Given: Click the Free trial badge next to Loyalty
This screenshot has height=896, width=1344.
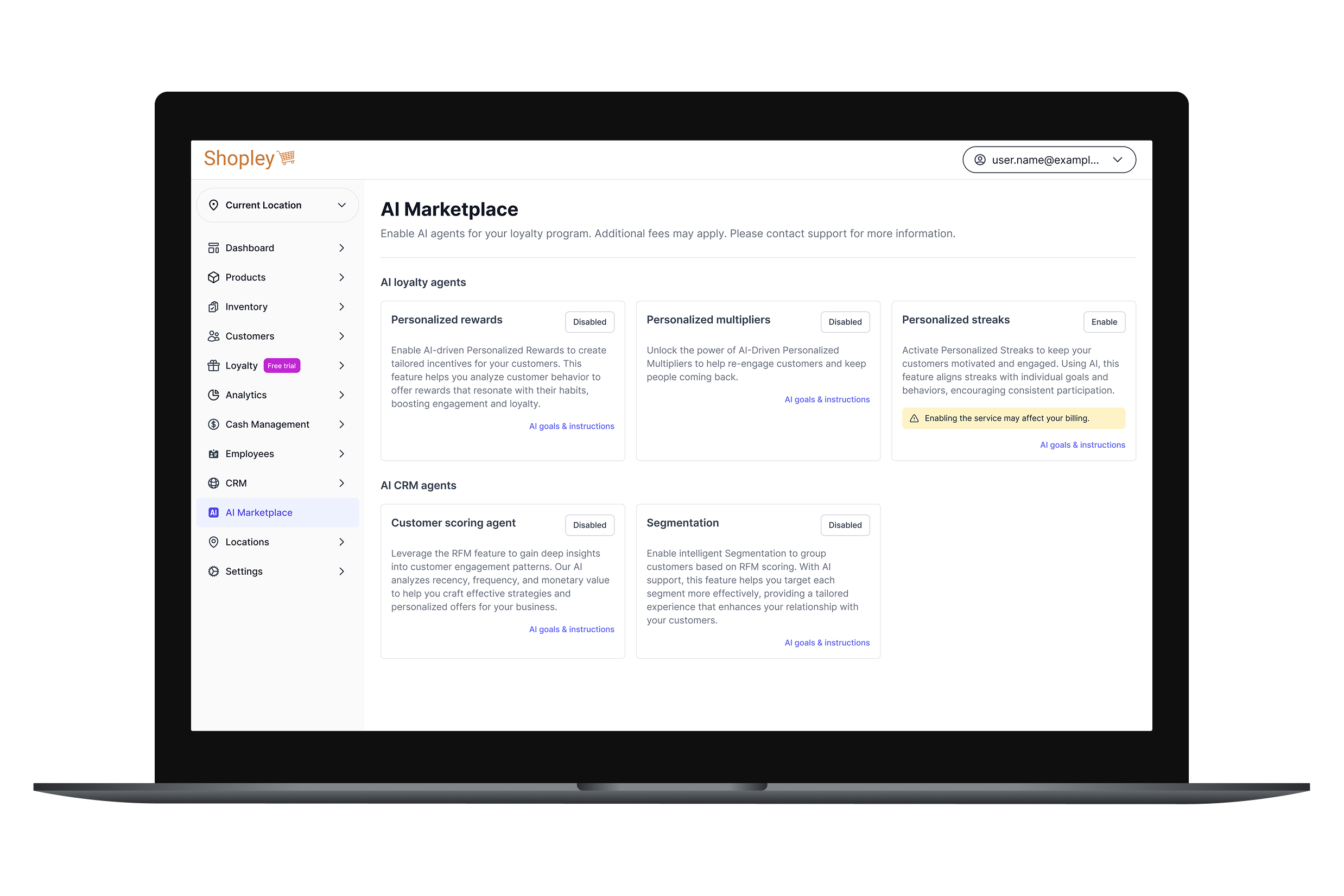Looking at the screenshot, I should coord(281,365).
